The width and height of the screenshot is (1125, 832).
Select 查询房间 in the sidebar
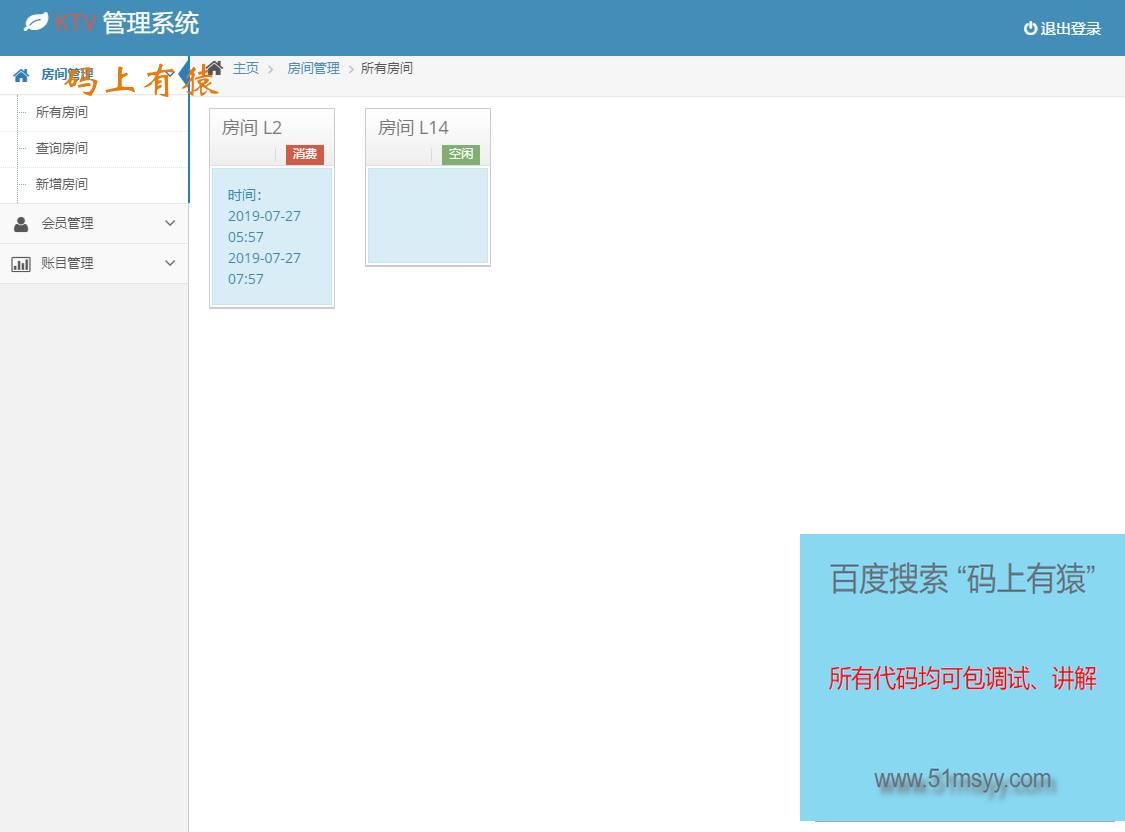pyautogui.click(x=60, y=147)
